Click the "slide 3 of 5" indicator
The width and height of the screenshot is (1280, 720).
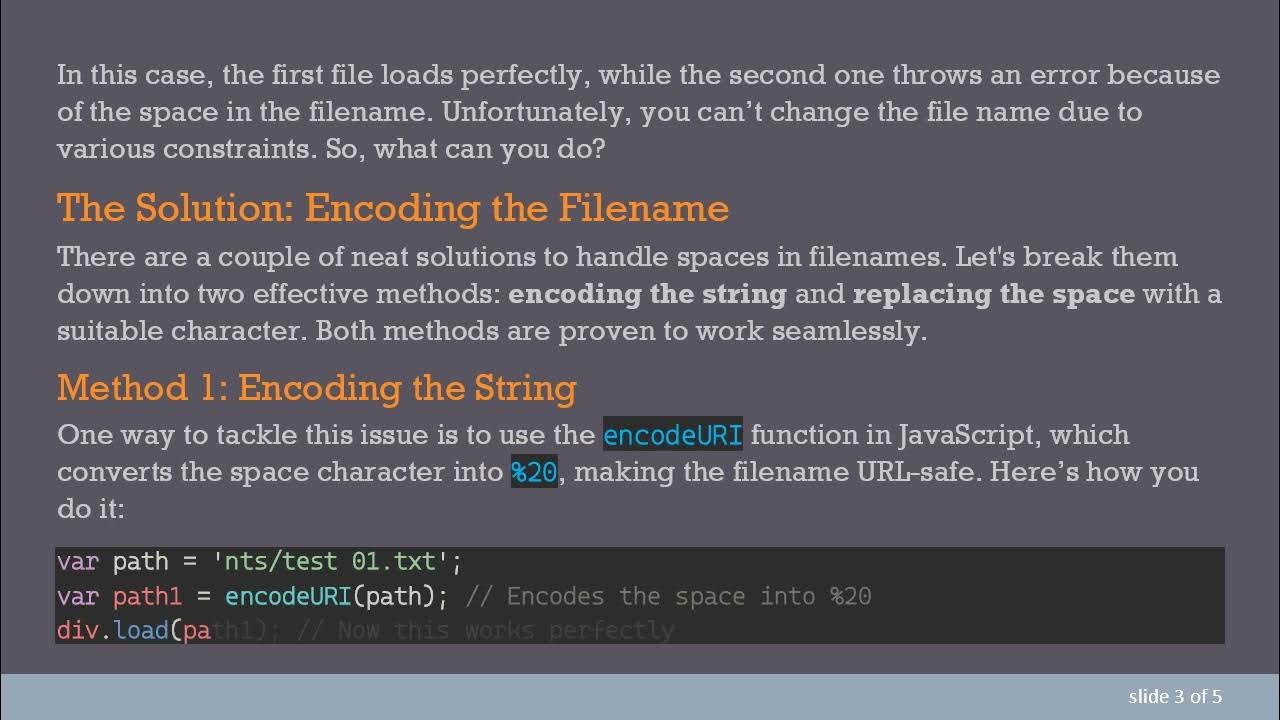pos(1175,696)
